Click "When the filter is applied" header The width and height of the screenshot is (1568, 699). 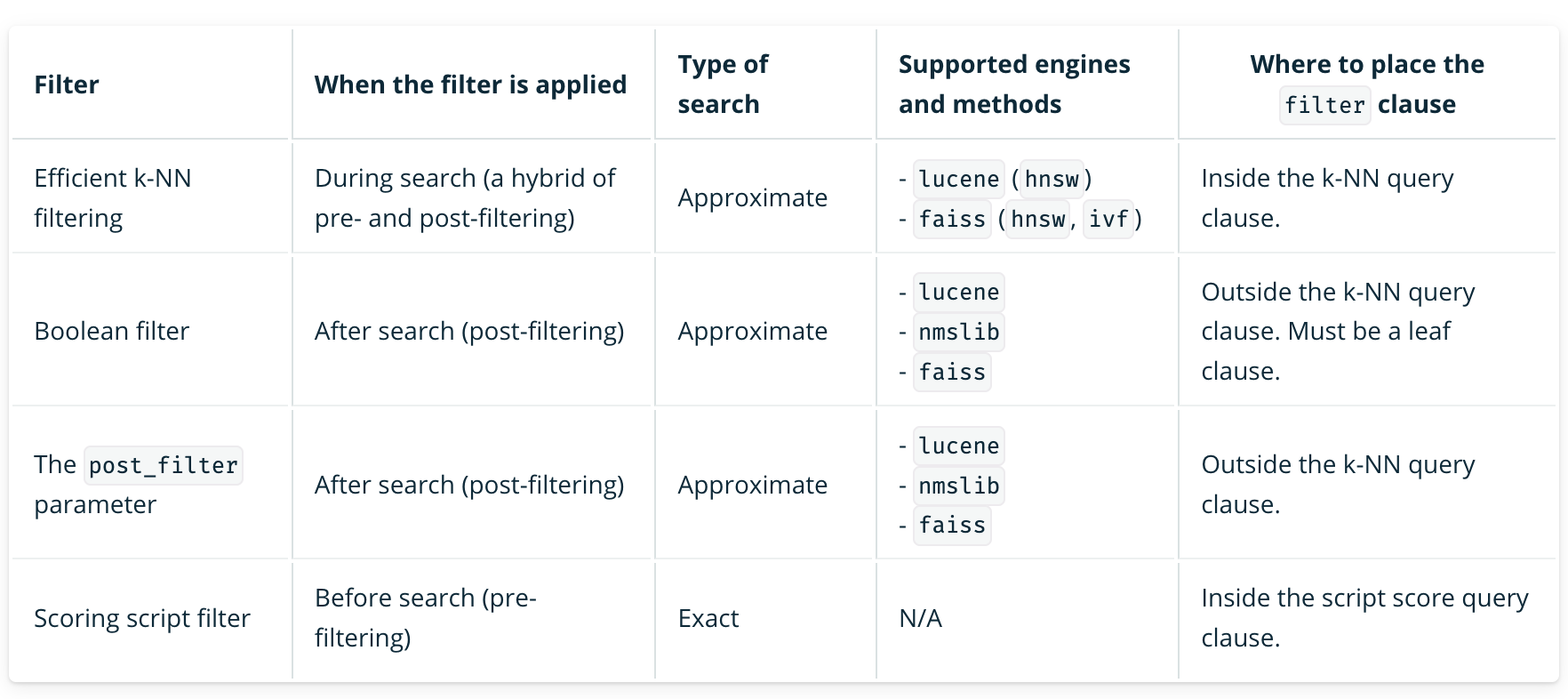[x=470, y=84]
